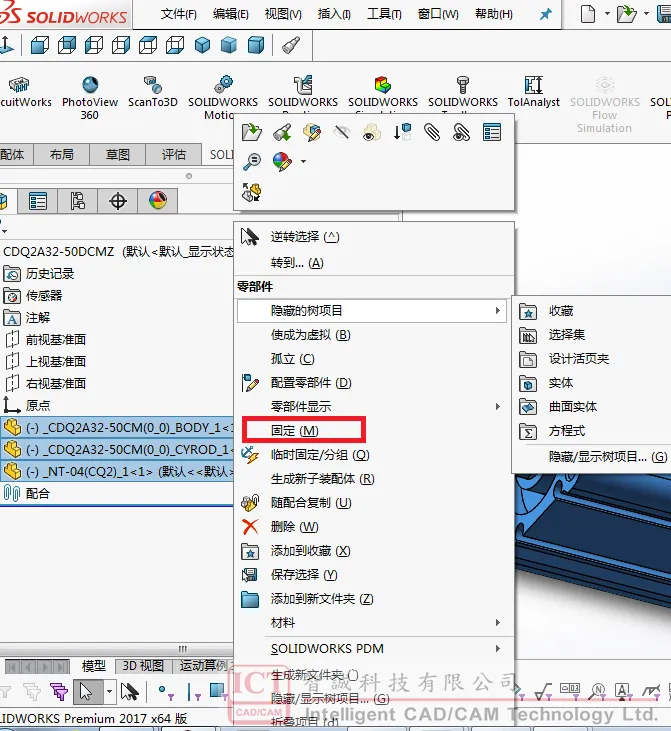The width and height of the screenshot is (671, 731).
Task: Toggle the Show Hidden Components eye-and-cubes icon
Action: (x=372, y=132)
